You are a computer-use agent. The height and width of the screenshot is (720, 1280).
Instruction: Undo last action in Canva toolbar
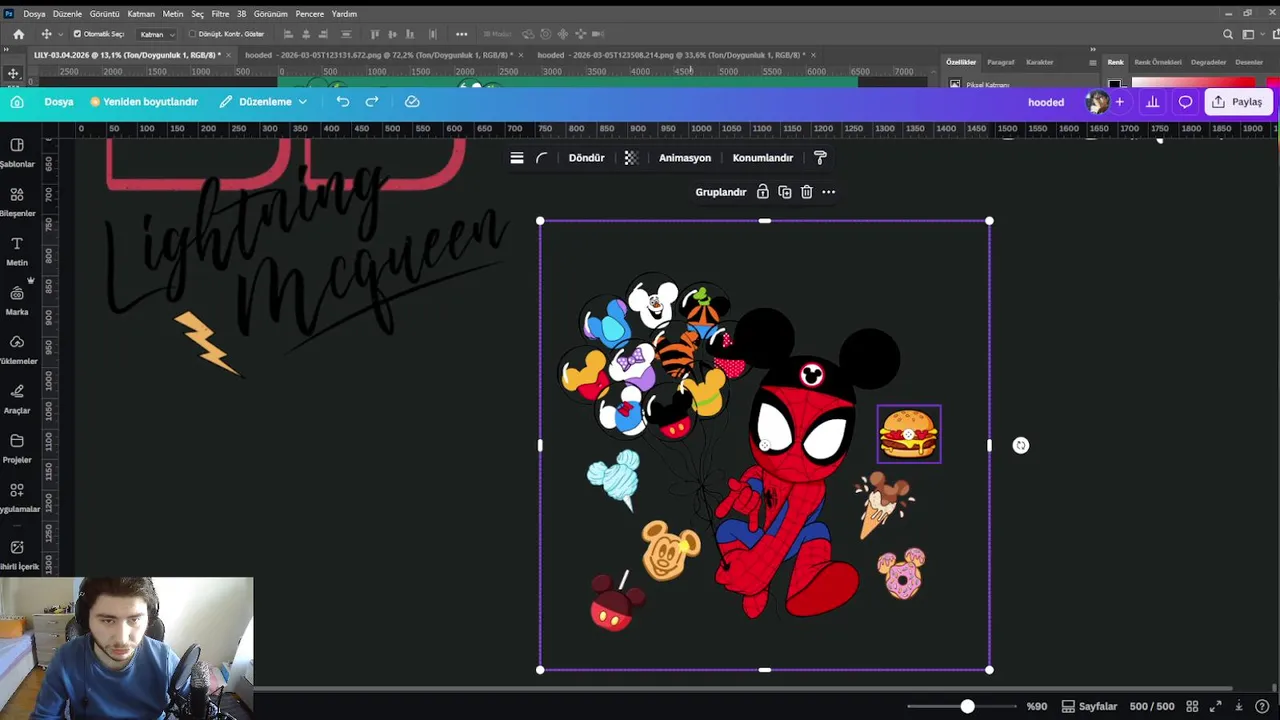click(343, 101)
